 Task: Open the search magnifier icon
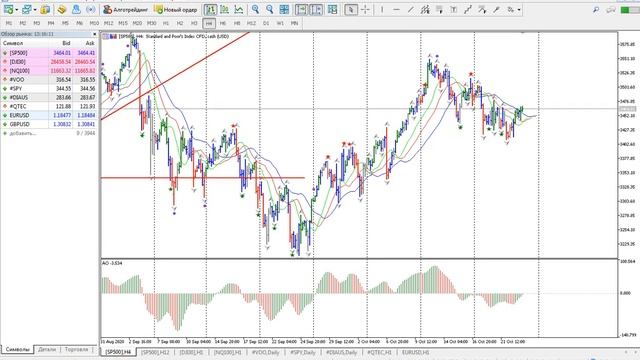coord(596,9)
